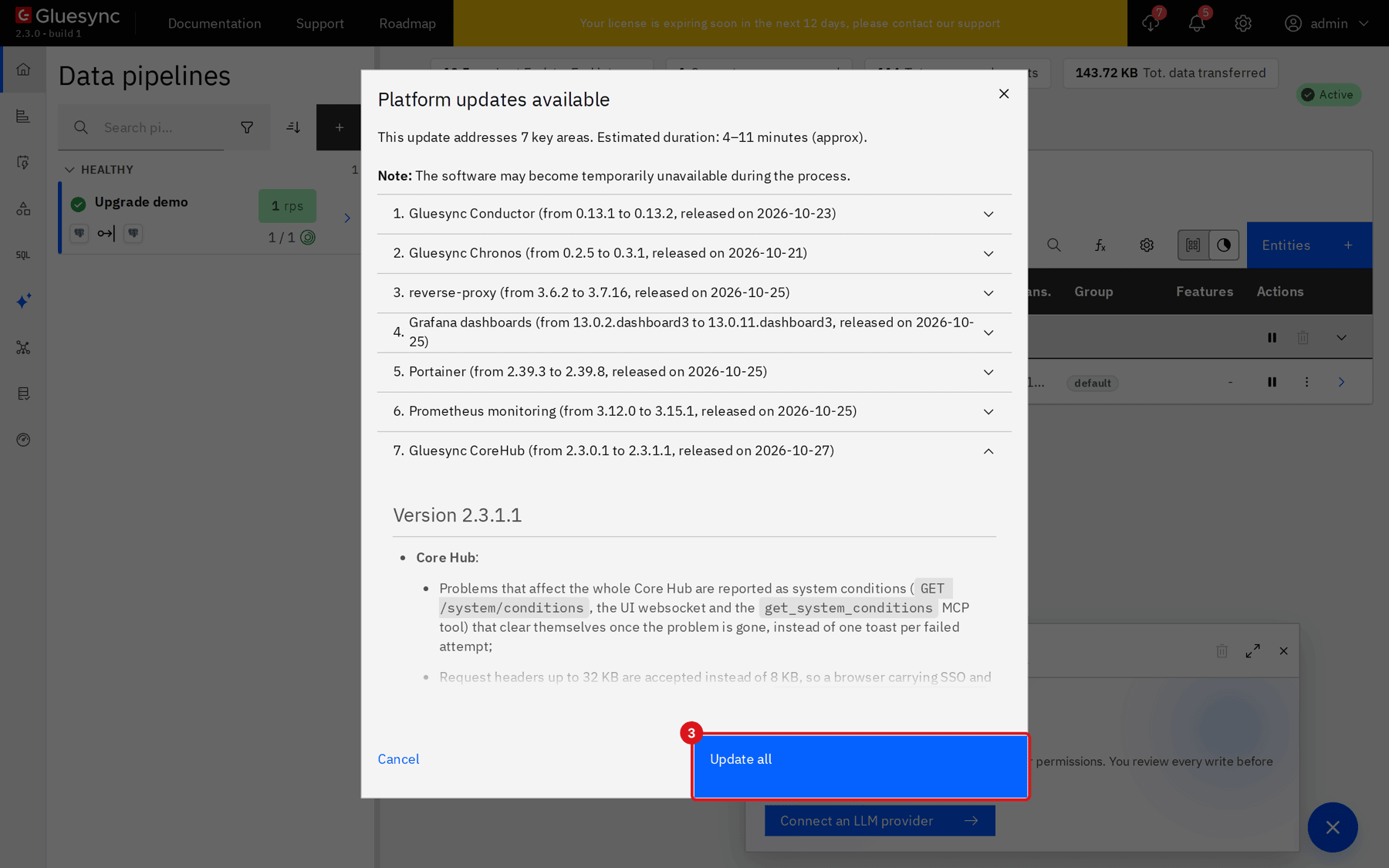Screen dimensions: 1389x868
Task: Click the pause icon in the default row
Action: tap(1272, 382)
